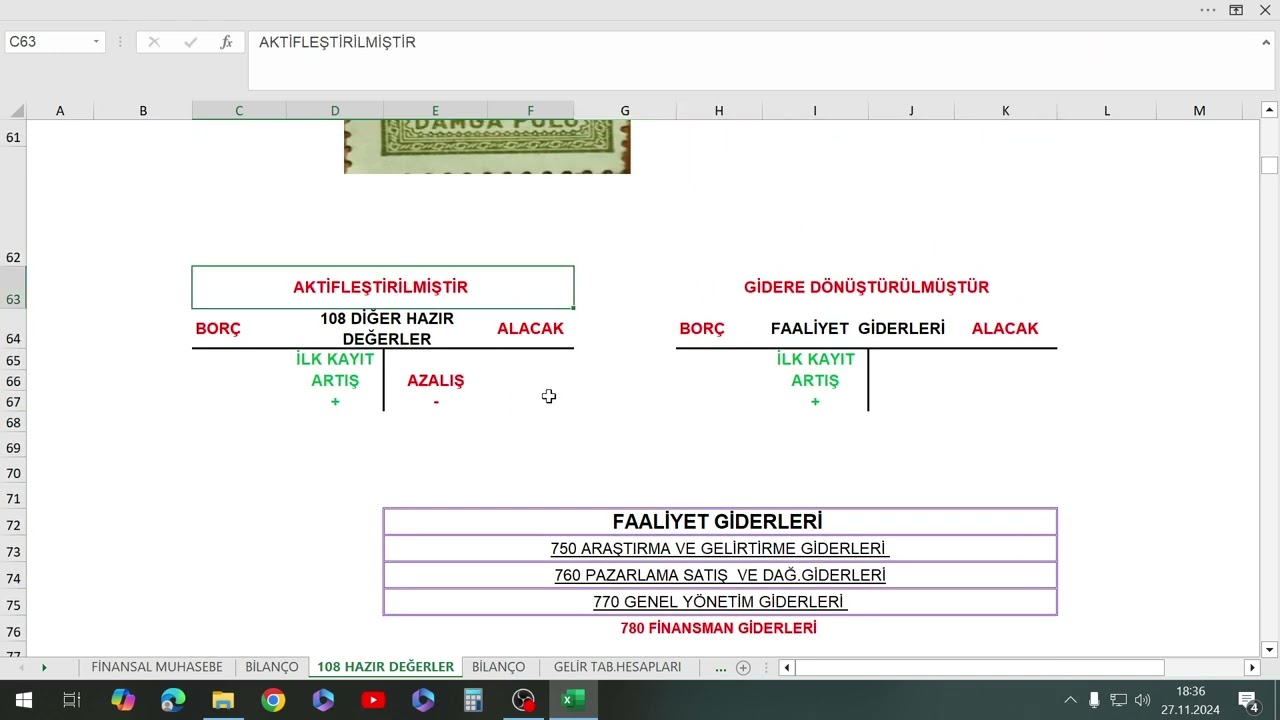Open the taskbar clock showing 18:36
Image resolution: width=1280 pixels, height=720 pixels.
(1190, 700)
